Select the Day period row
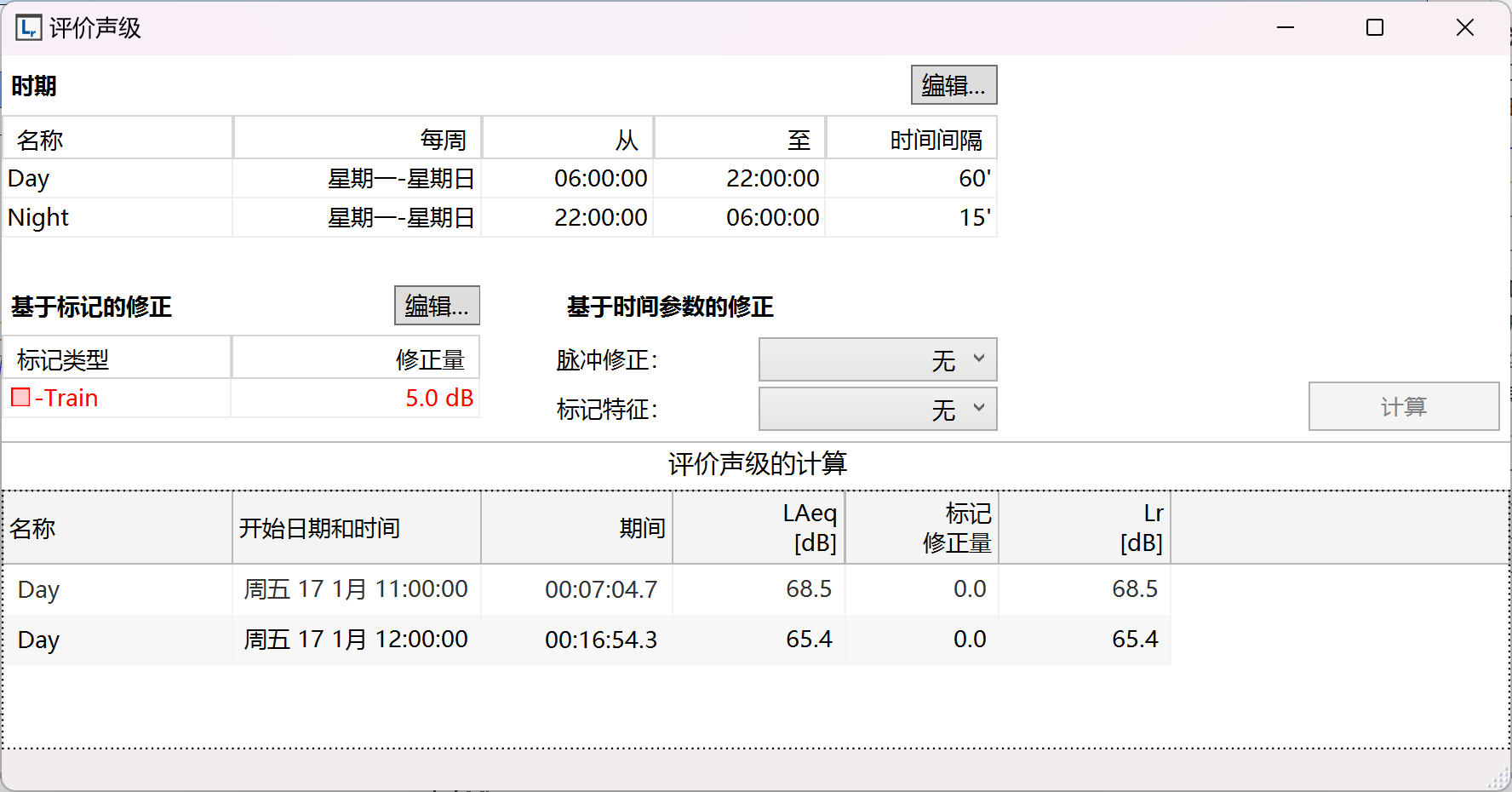This screenshot has height=792, width=1512. click(499, 179)
